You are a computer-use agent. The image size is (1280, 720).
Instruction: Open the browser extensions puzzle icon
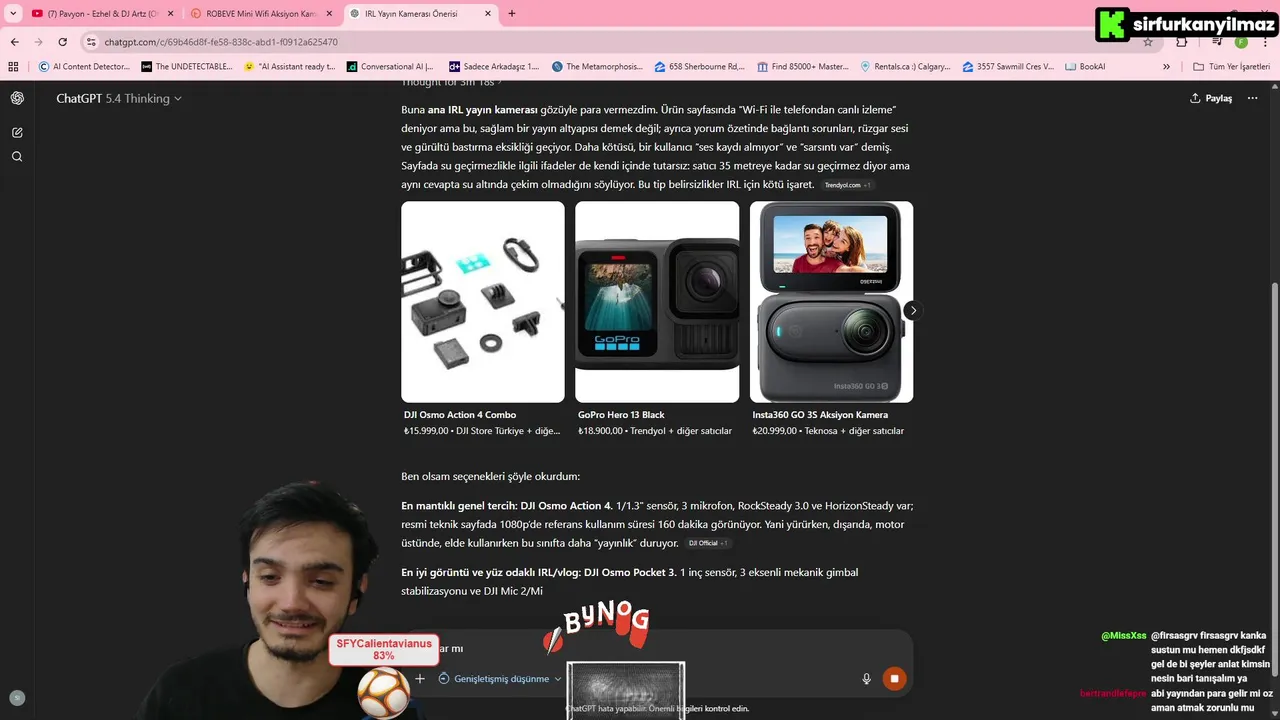click(x=1182, y=42)
